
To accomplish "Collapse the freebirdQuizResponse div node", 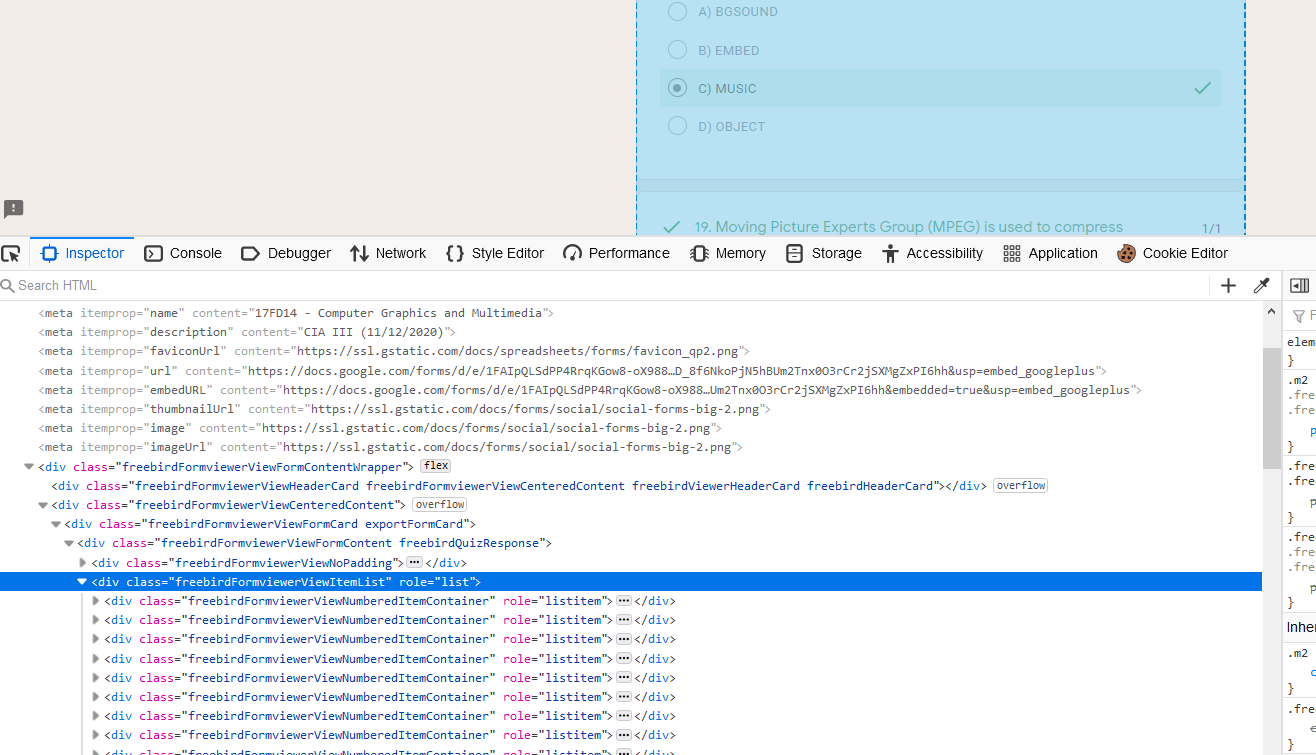I will [69, 543].
